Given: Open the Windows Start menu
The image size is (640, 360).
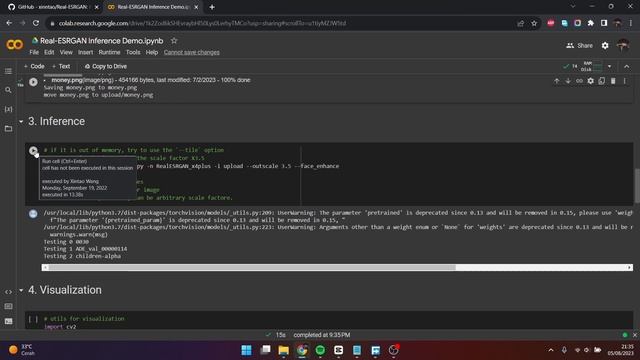Looking at the screenshot, I should pyautogui.click(x=247, y=350).
